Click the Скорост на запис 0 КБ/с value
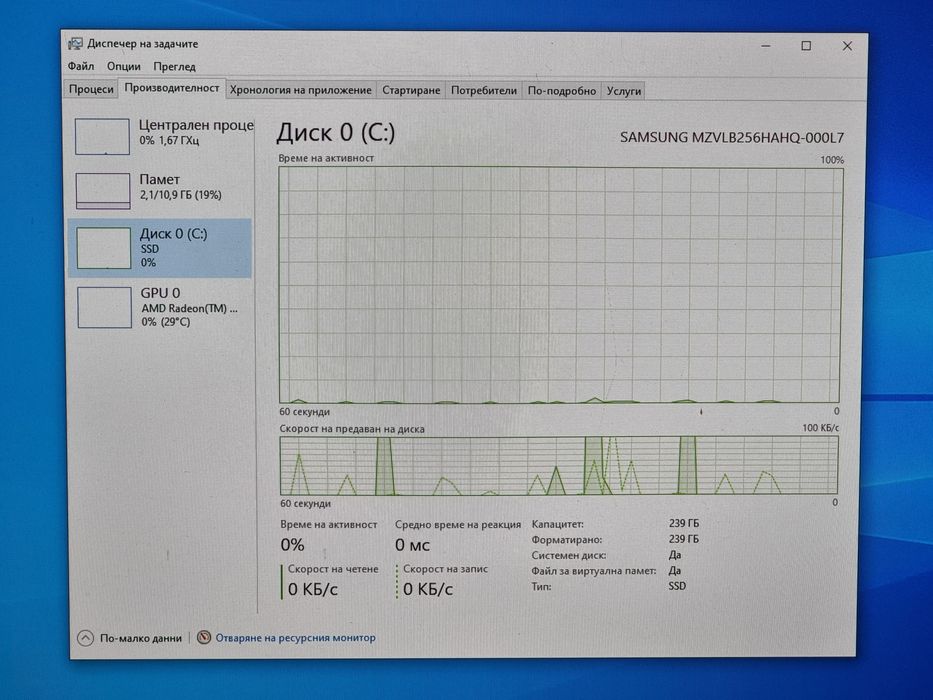The image size is (933, 700). click(x=428, y=589)
